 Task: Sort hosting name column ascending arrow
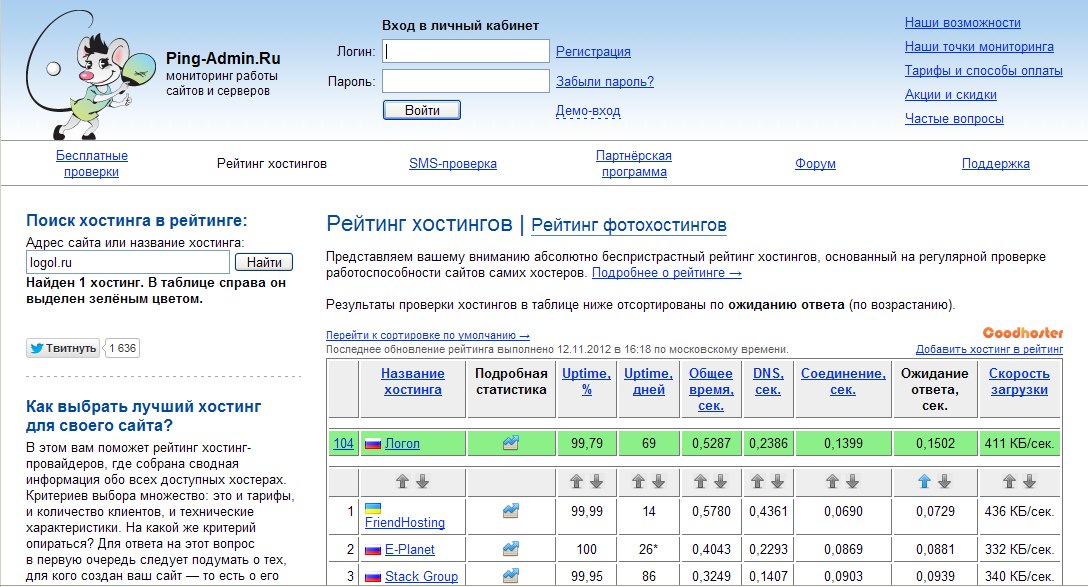pos(402,481)
